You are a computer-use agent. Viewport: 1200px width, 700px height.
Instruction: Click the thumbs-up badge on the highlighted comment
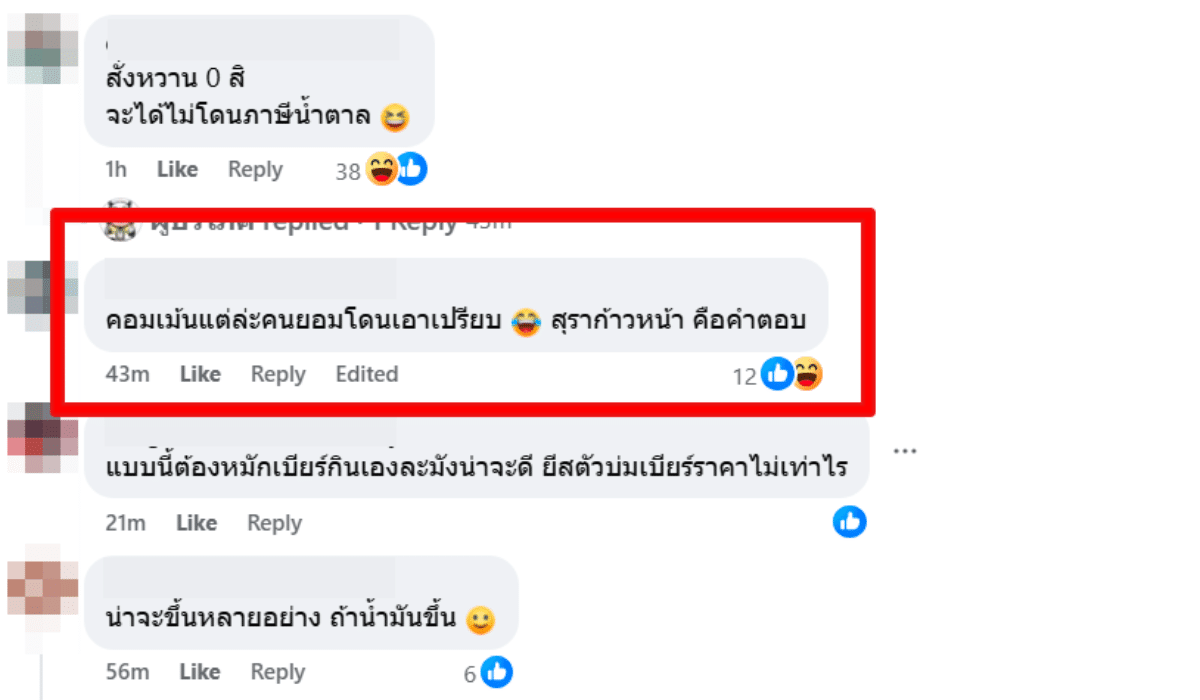click(776, 375)
